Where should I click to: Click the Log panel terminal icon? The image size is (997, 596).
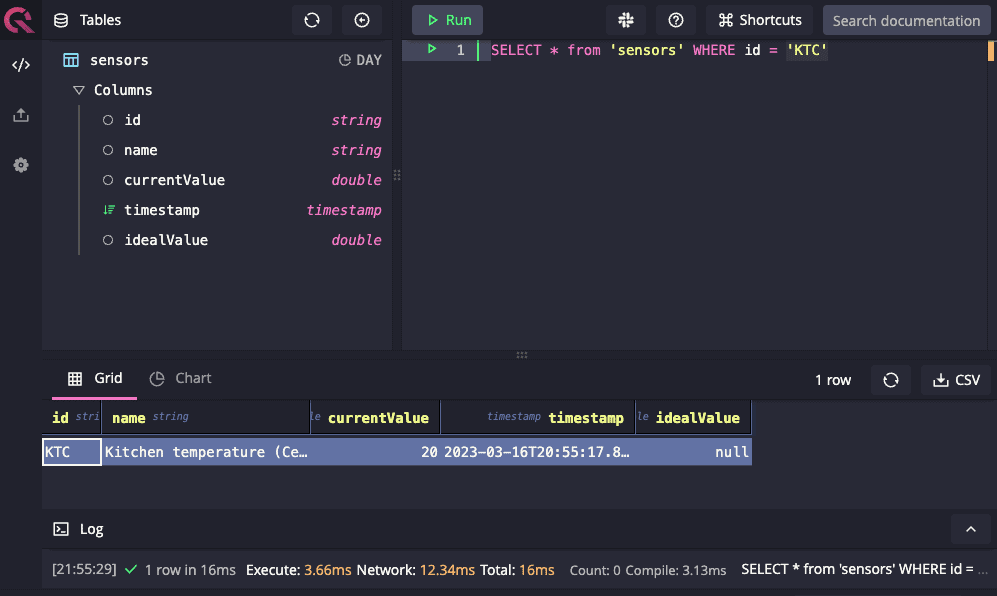61,529
